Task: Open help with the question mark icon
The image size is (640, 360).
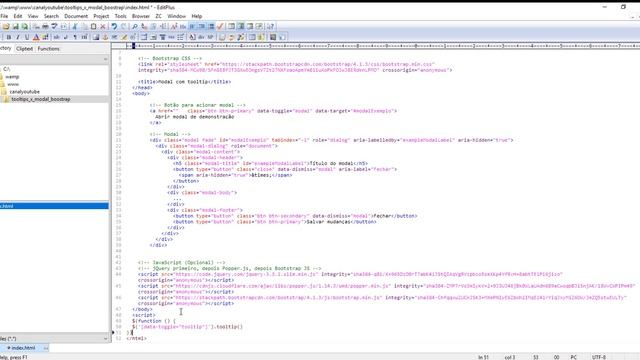Action: [271, 27]
